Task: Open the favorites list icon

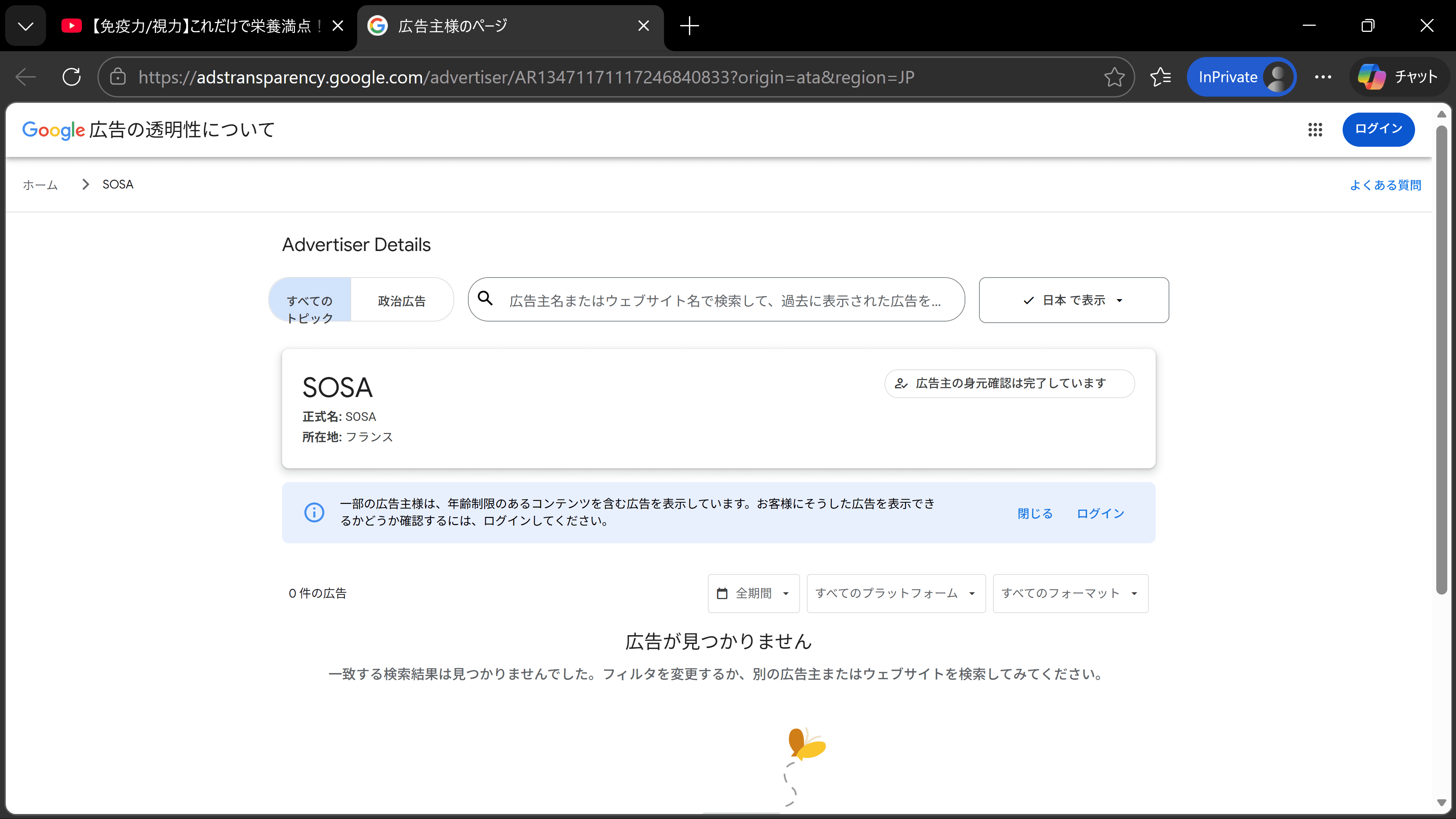Action: pos(1160,77)
